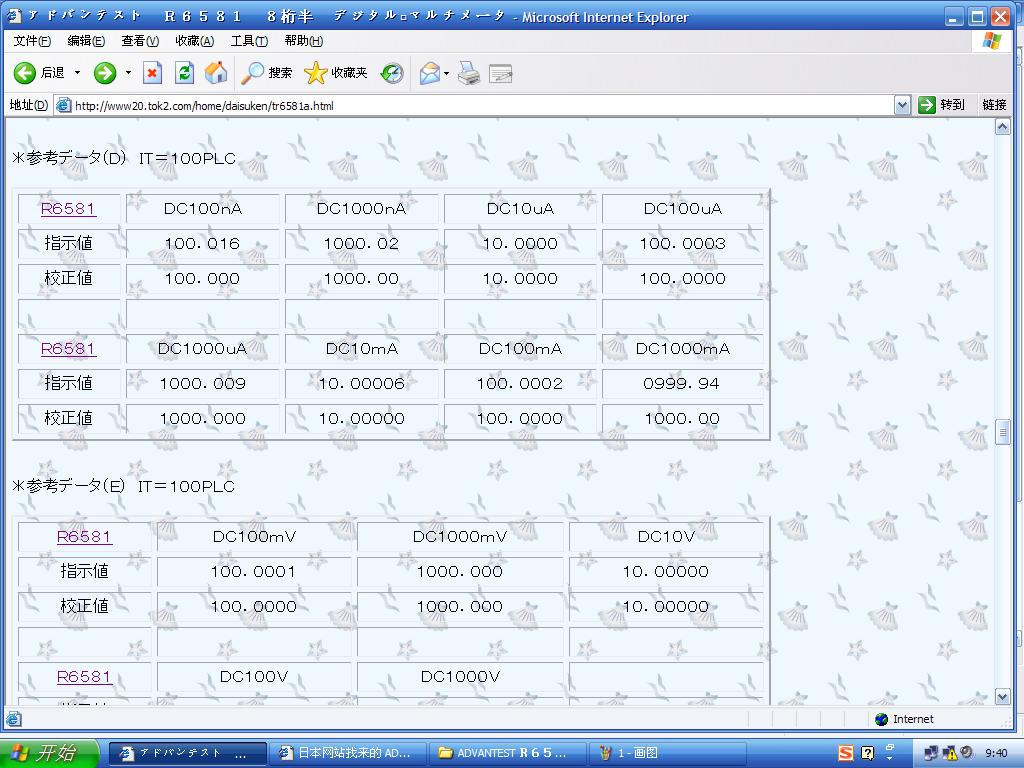Click the cell reading "100. 016"
Image resolution: width=1024 pixels, height=768 pixels.
(x=202, y=244)
